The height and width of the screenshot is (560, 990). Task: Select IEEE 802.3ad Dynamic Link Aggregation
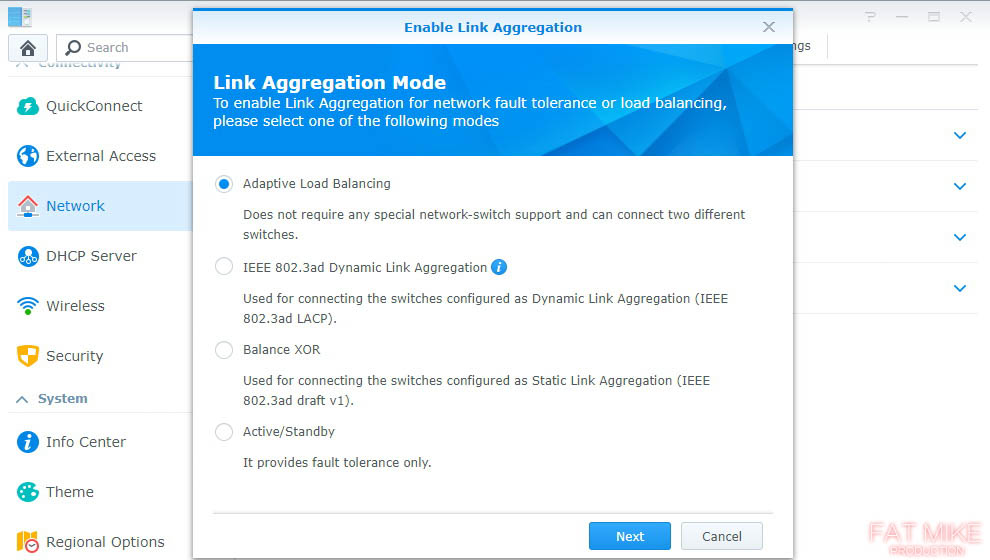click(224, 266)
